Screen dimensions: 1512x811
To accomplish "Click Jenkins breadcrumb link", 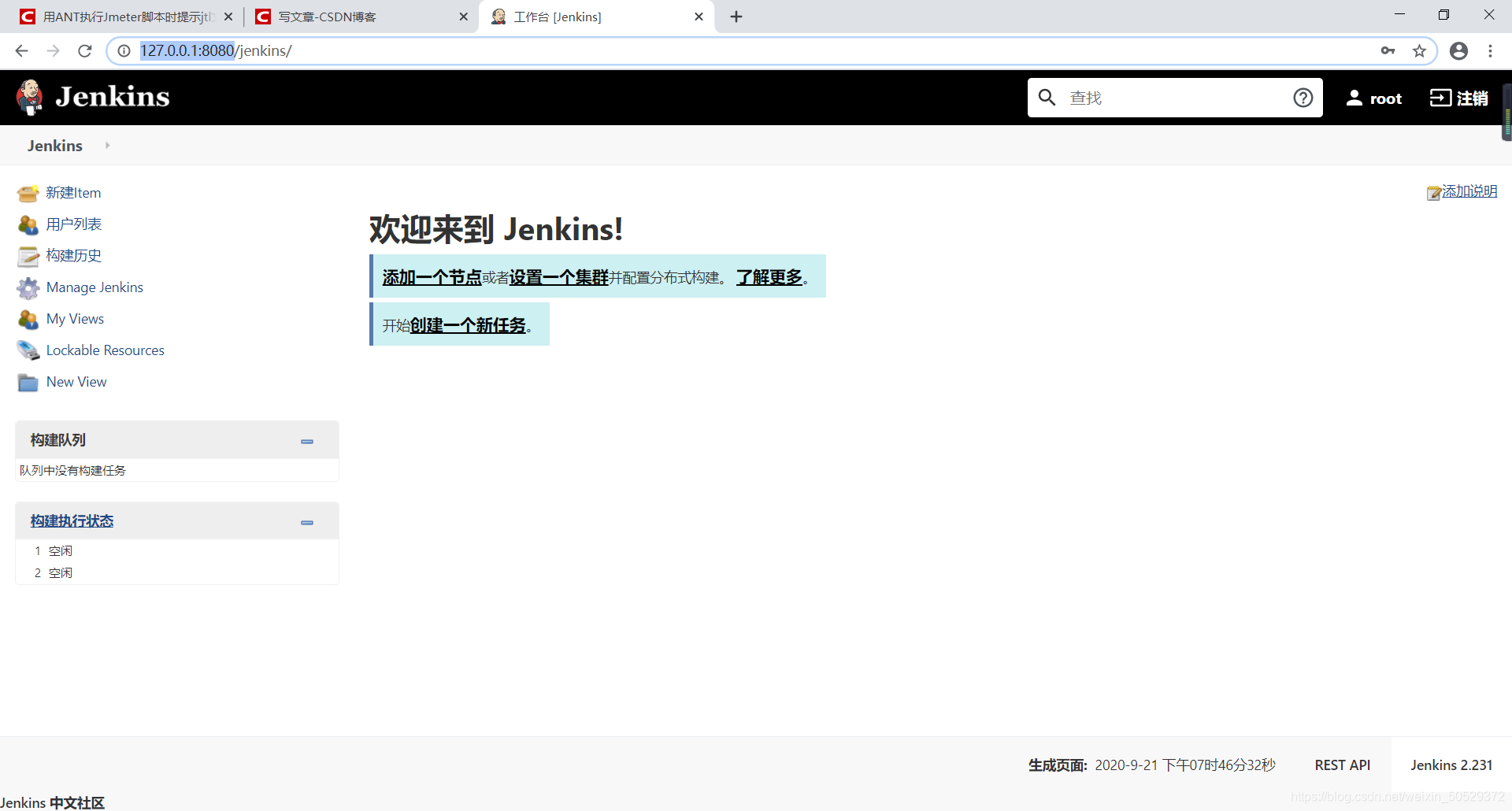I will pos(54,146).
